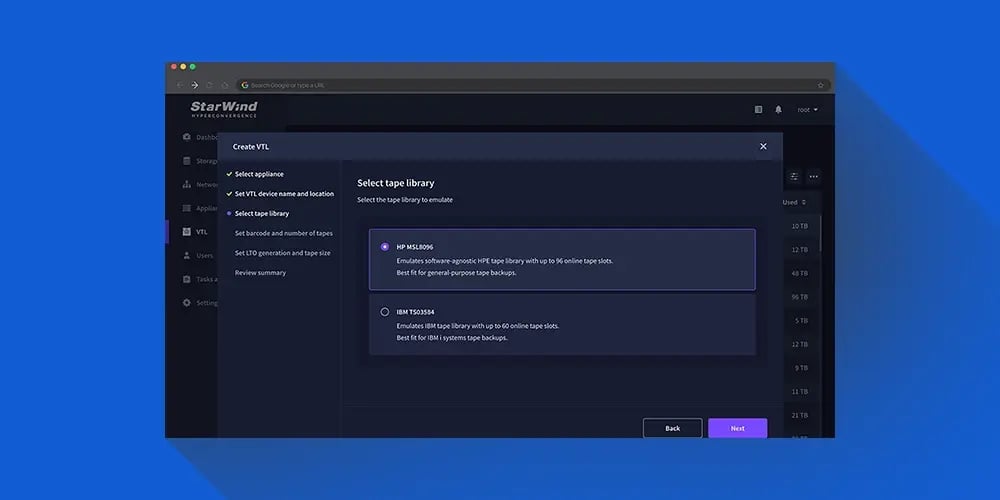Close the Create VTL dialog
The image size is (1000, 500).
point(763,146)
